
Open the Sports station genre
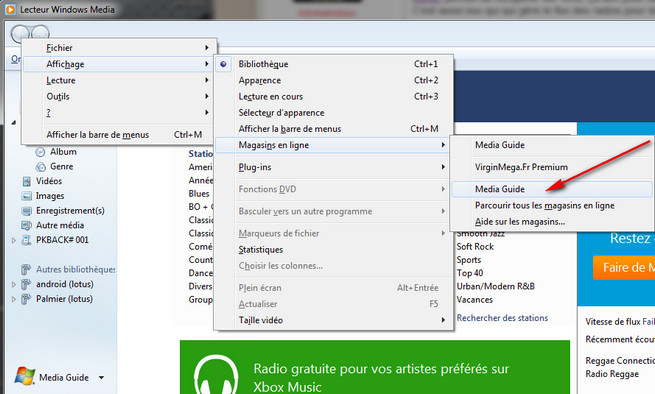tap(469, 260)
